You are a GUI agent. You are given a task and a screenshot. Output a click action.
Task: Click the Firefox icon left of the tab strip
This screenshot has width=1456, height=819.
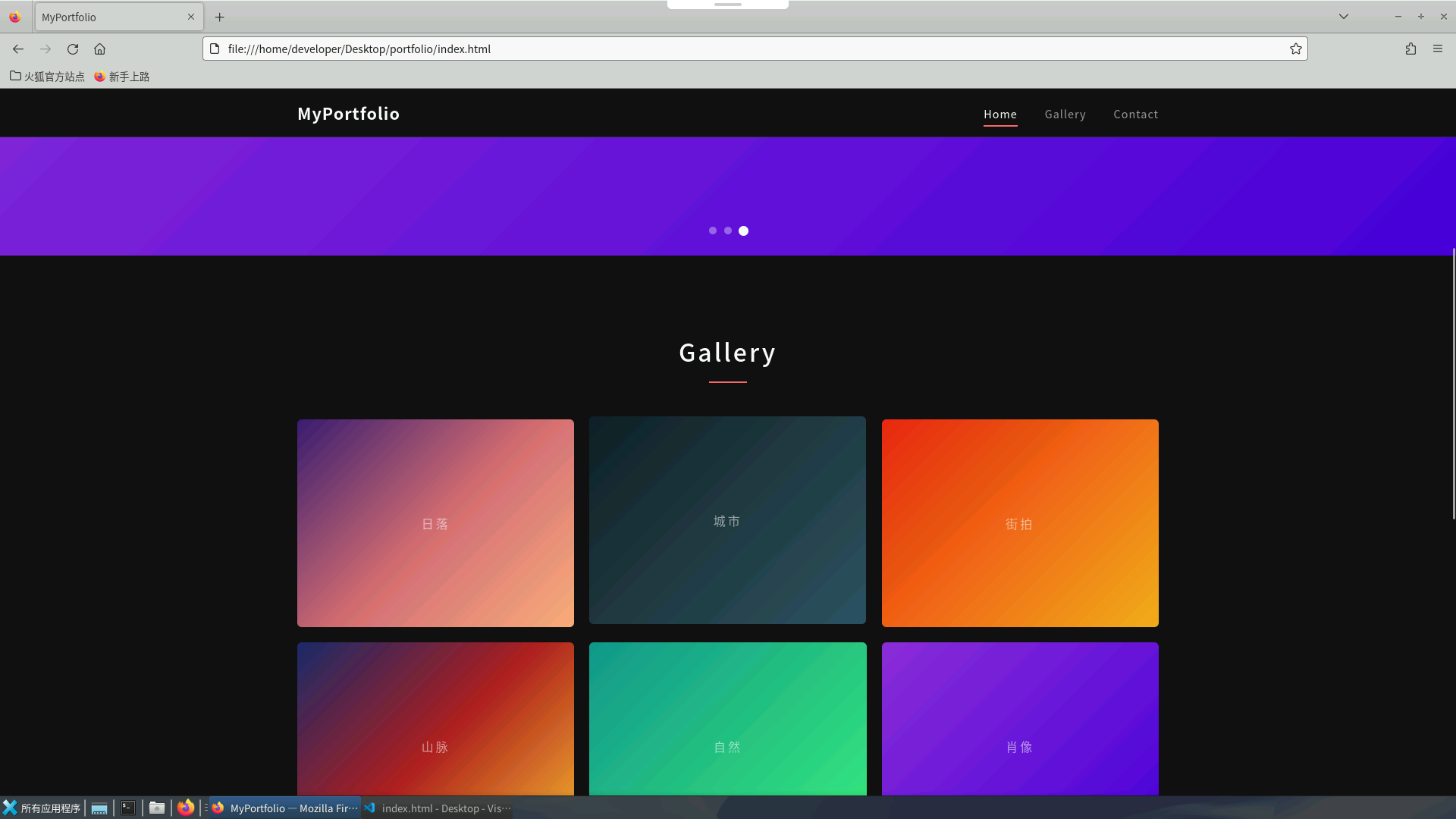coord(15,17)
